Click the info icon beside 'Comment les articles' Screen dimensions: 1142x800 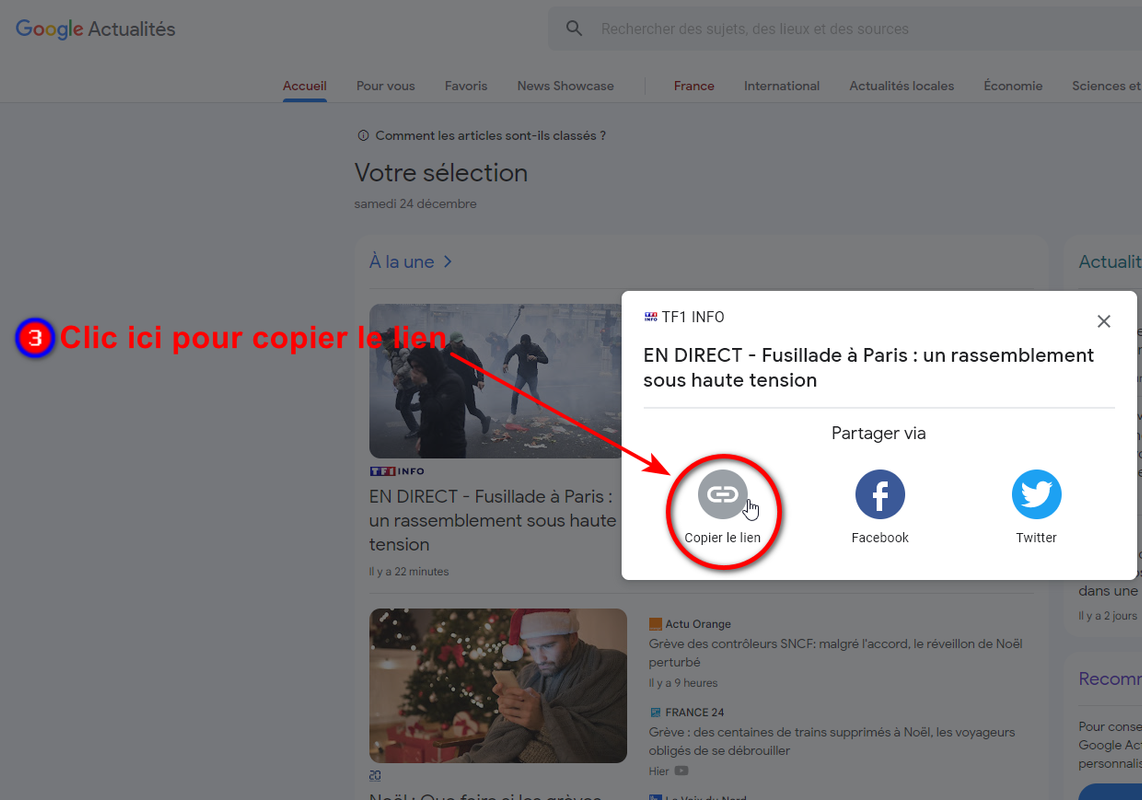pos(363,136)
